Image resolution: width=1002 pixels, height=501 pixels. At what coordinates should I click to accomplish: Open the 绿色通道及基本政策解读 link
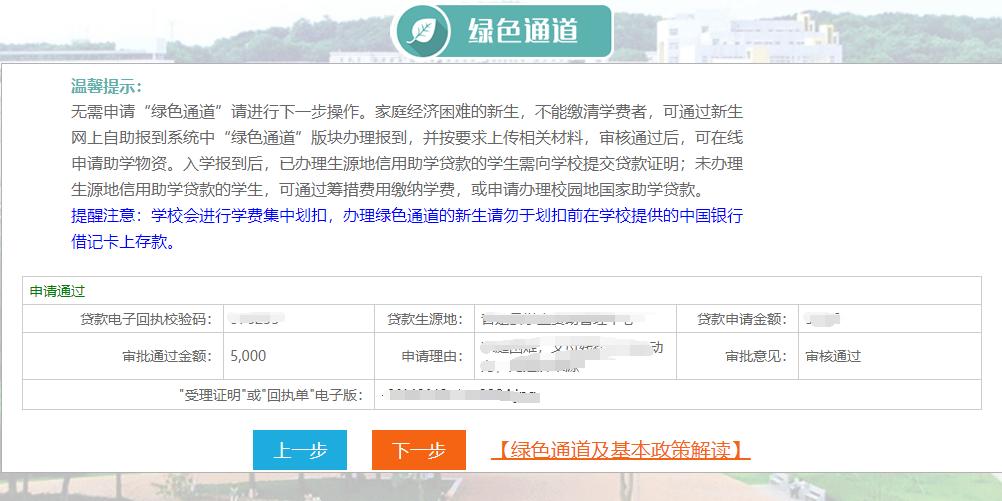point(620,450)
